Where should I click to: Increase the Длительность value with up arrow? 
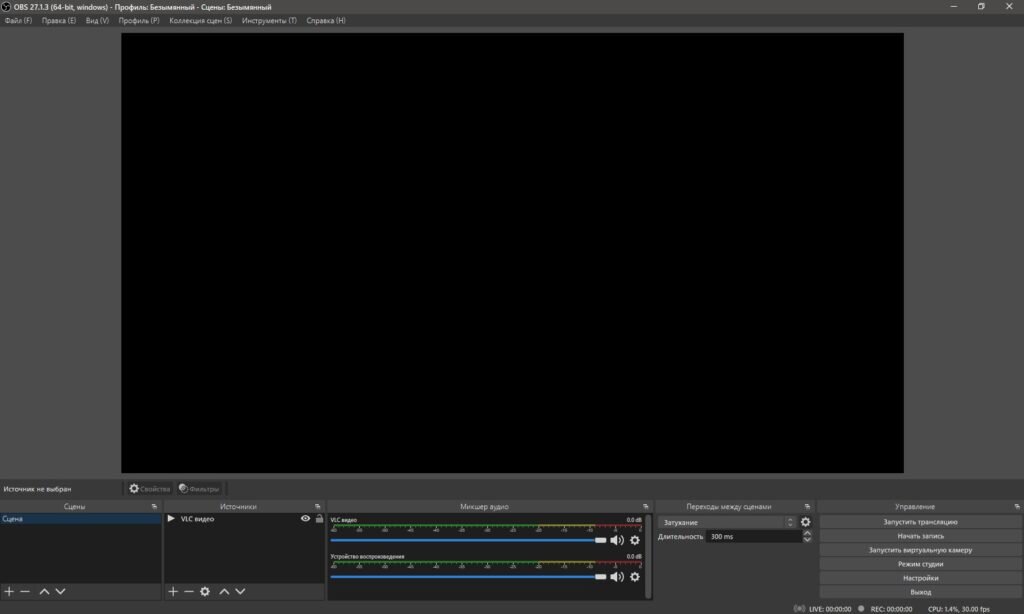coord(807,533)
